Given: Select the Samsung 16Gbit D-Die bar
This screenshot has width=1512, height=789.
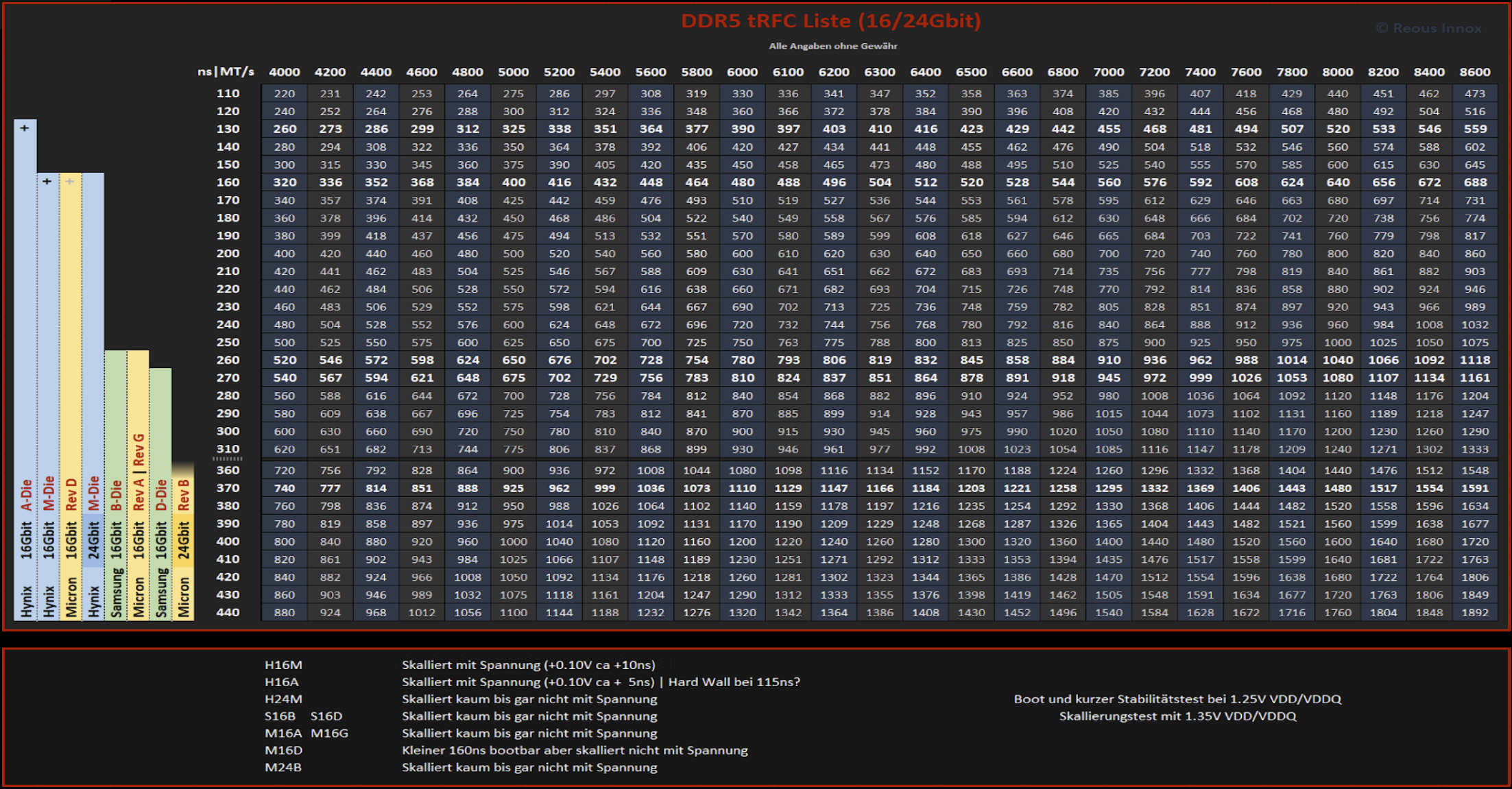Looking at the screenshot, I should 160,480.
